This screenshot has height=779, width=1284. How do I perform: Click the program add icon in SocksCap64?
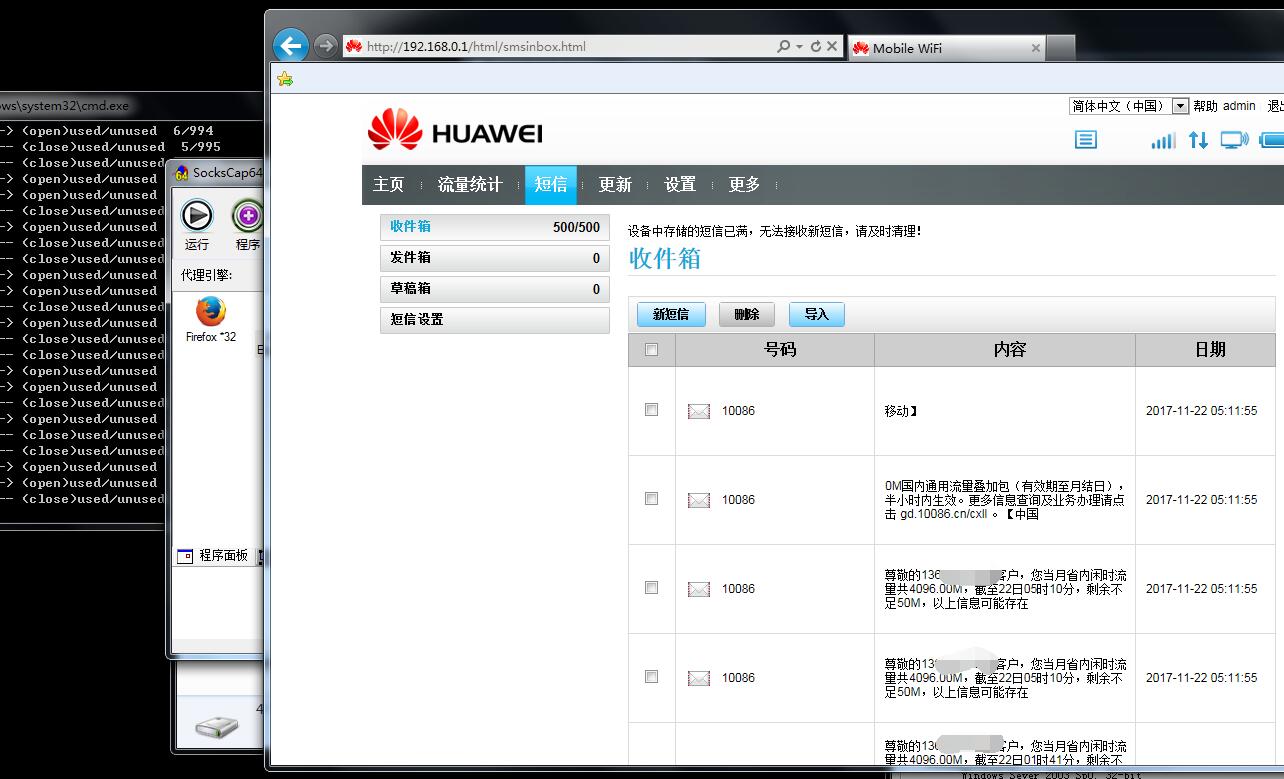(x=247, y=215)
